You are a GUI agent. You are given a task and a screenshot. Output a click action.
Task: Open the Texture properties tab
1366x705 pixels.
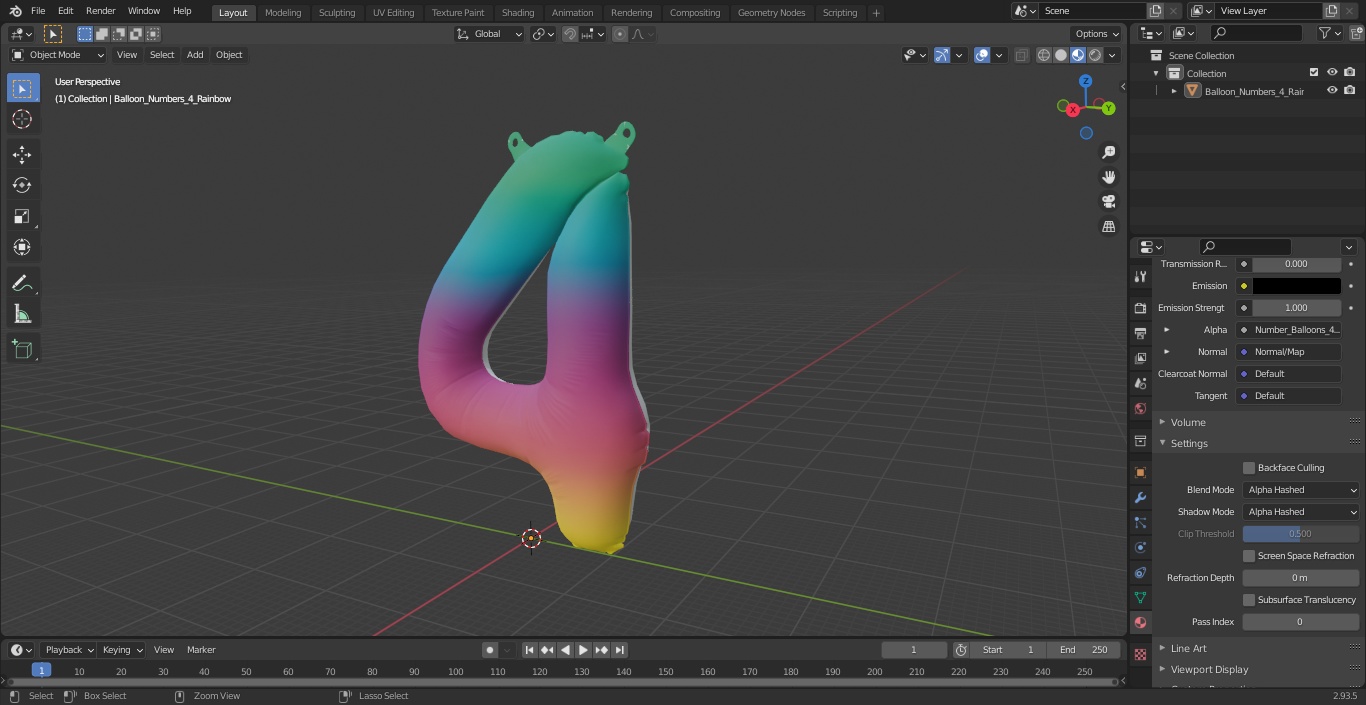1140,654
